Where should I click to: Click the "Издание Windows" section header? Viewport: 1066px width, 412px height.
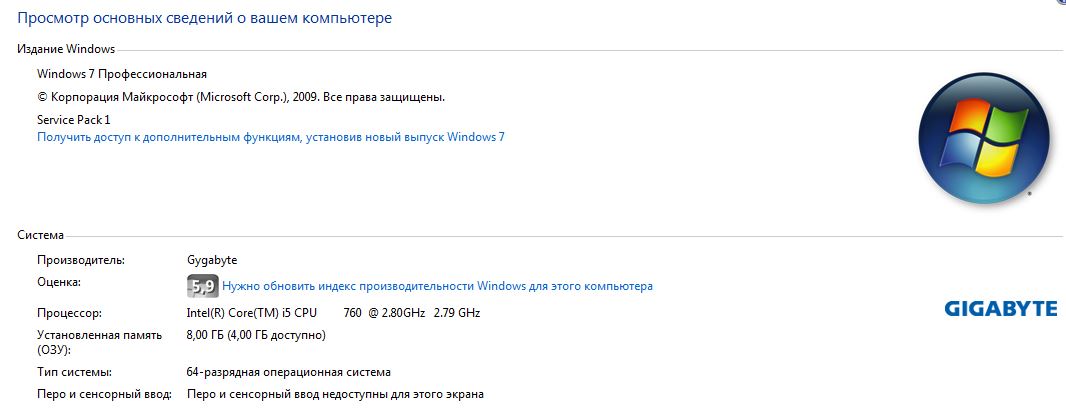pos(66,49)
